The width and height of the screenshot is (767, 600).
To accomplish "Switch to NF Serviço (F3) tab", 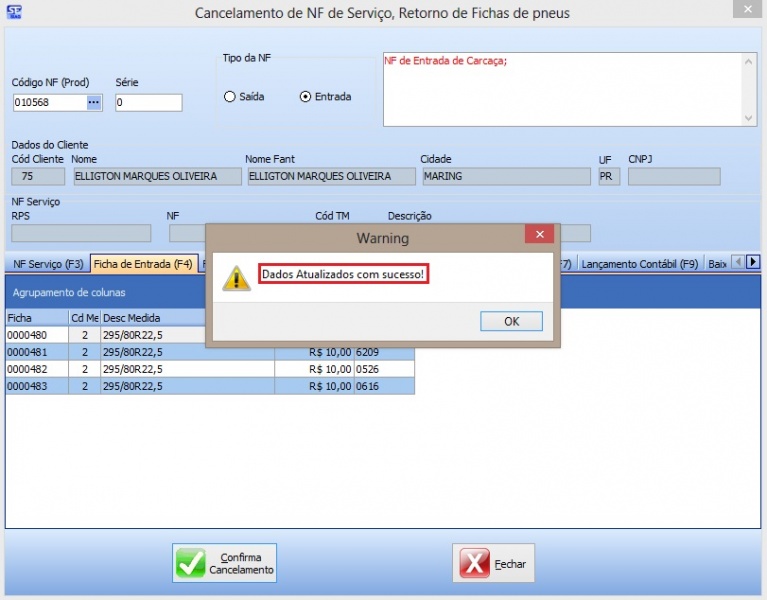I will tap(47, 265).
